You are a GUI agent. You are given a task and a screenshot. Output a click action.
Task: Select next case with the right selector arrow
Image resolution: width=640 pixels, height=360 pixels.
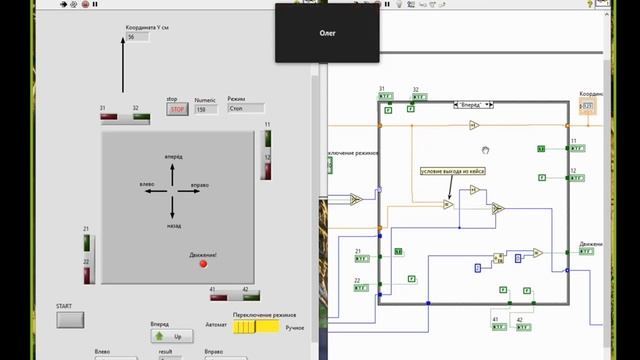491,105
